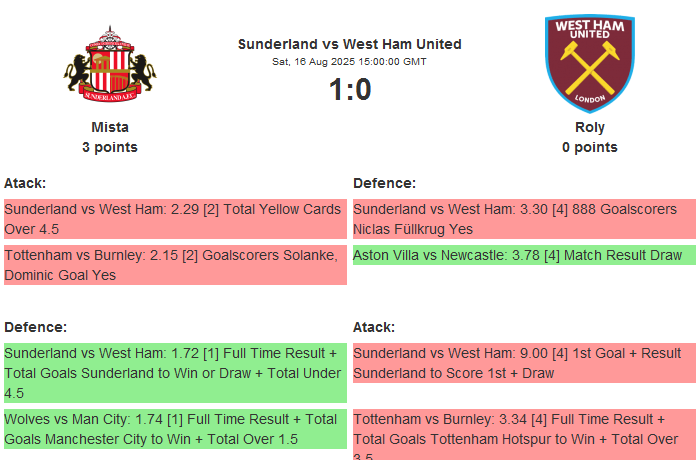Select the Niclas Füllkrug Goalscorers bet
This screenshot has width=700, height=460.
[x=524, y=219]
